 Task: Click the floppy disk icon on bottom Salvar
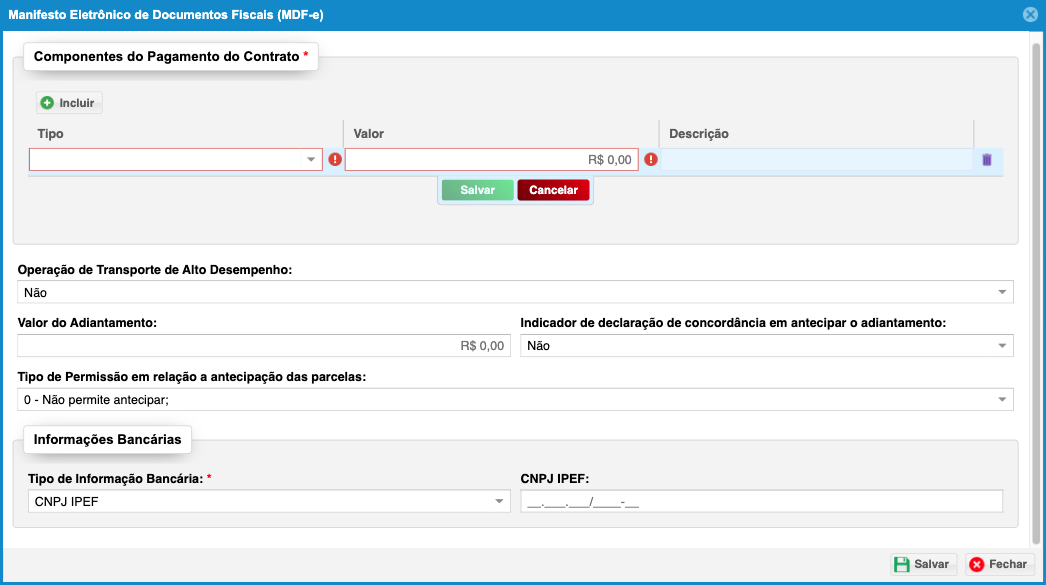pos(902,564)
